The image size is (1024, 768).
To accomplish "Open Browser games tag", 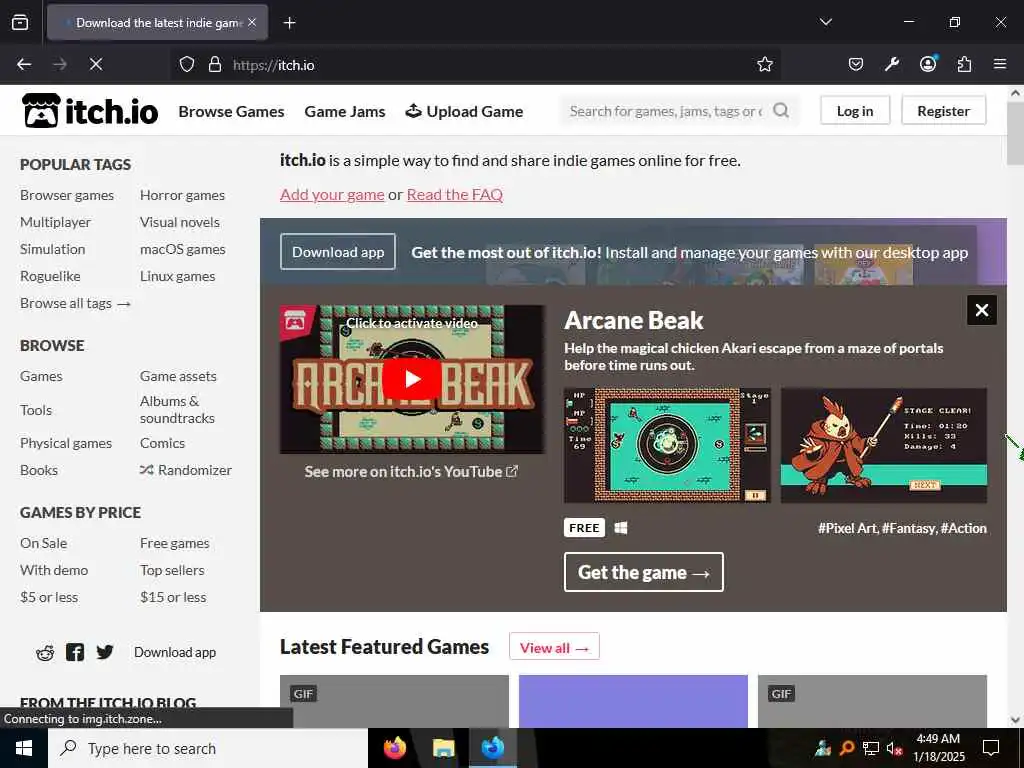I will (67, 195).
